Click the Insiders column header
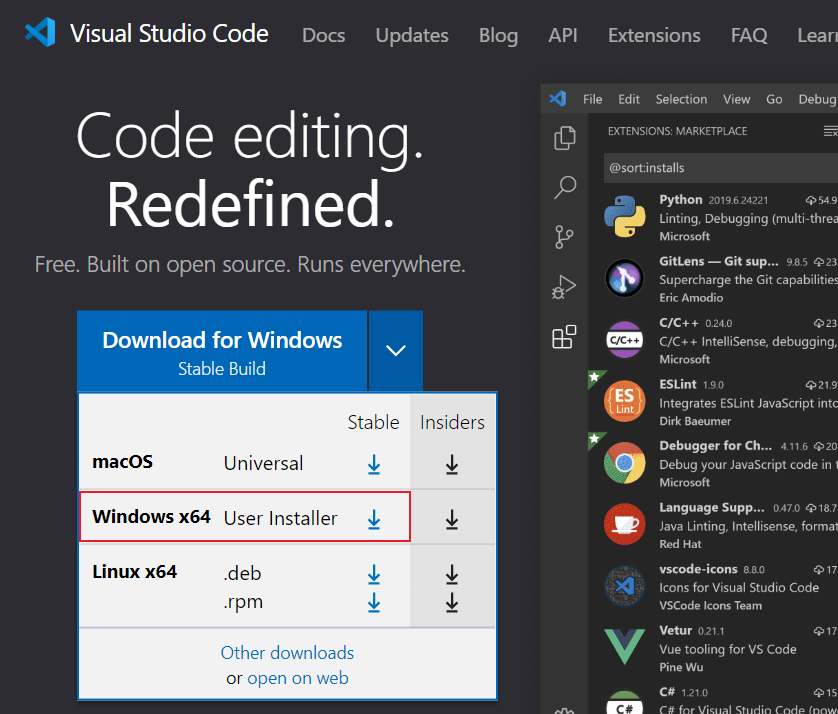Screen dimensions: 838x714 tap(452, 422)
